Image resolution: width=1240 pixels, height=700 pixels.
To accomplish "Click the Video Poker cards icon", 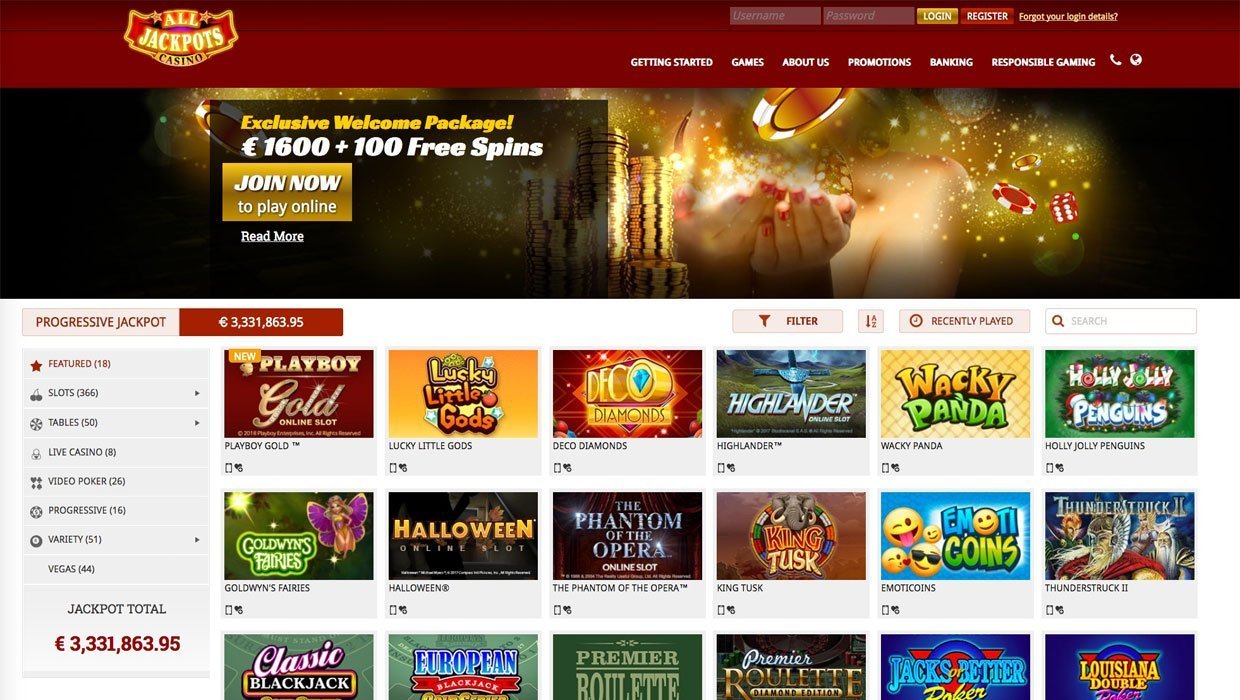I will [36, 482].
